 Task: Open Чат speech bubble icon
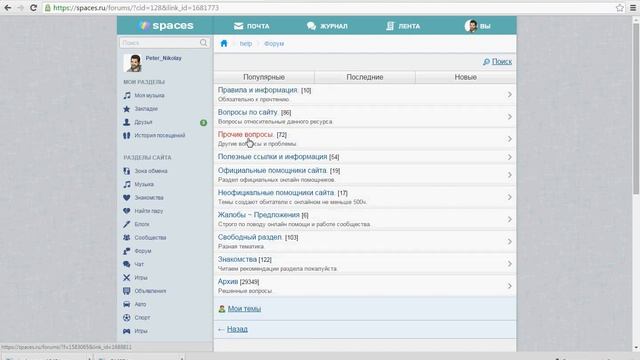127,264
